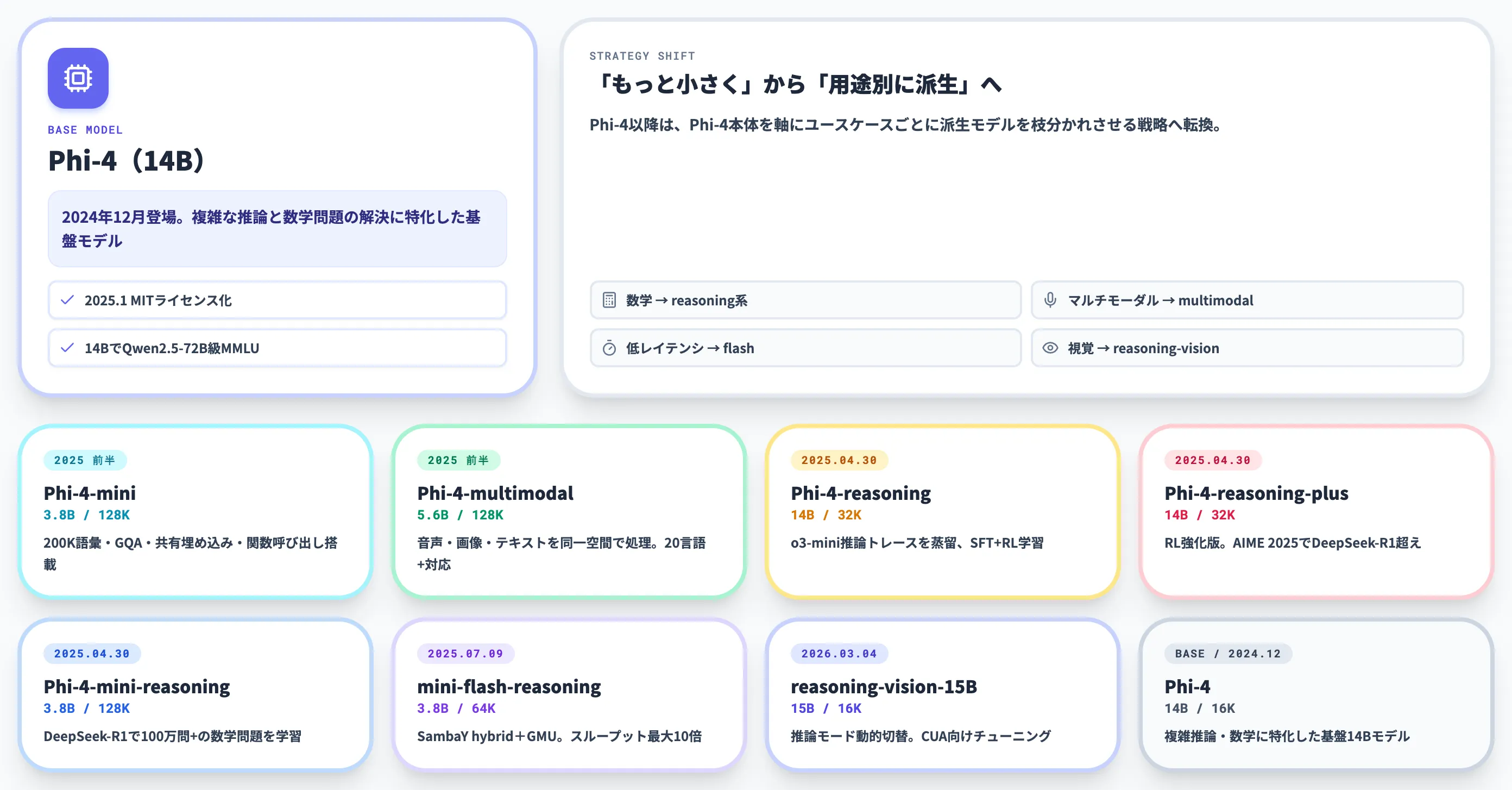Click the Phi-4-mini-reasoning card title

137,686
